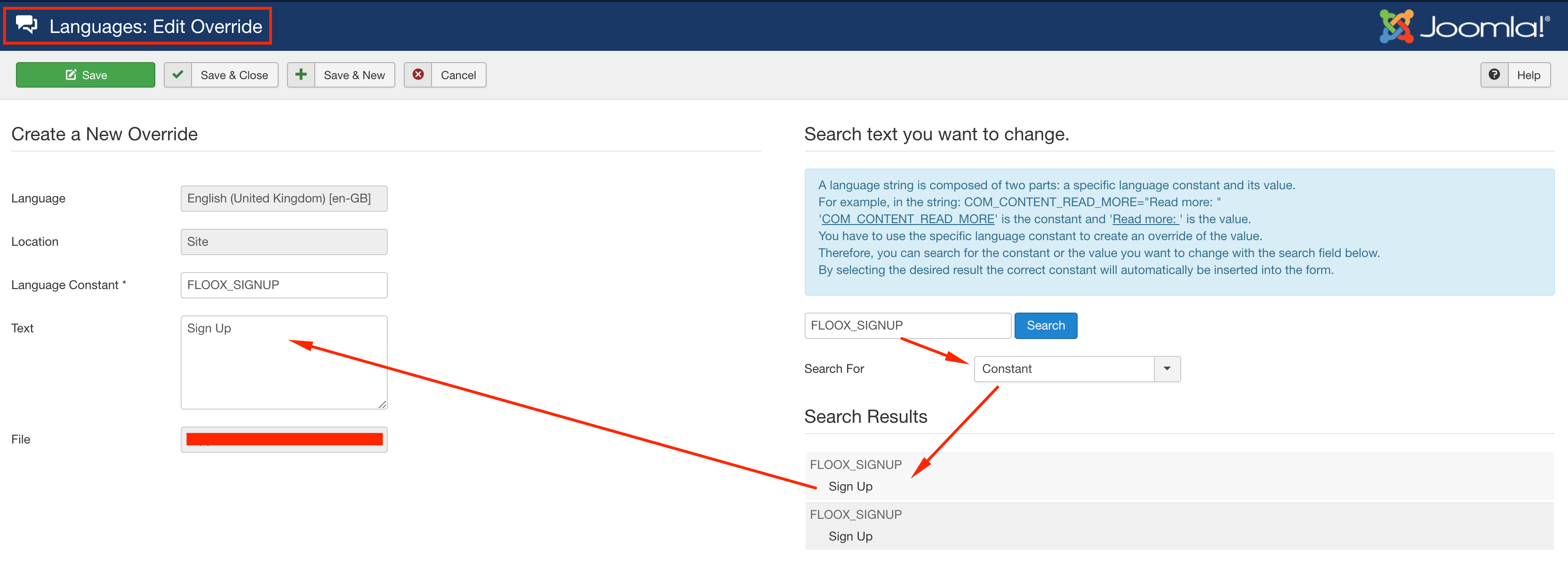Click the Language Constant input field

pos(284,286)
